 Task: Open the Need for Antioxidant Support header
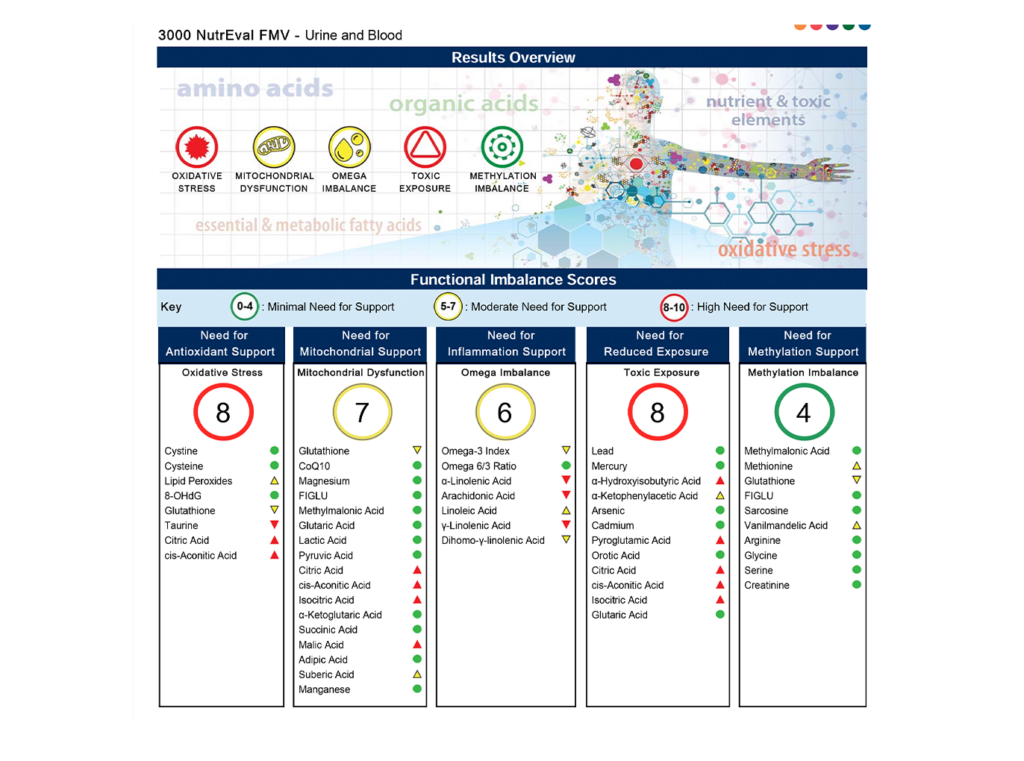point(221,344)
